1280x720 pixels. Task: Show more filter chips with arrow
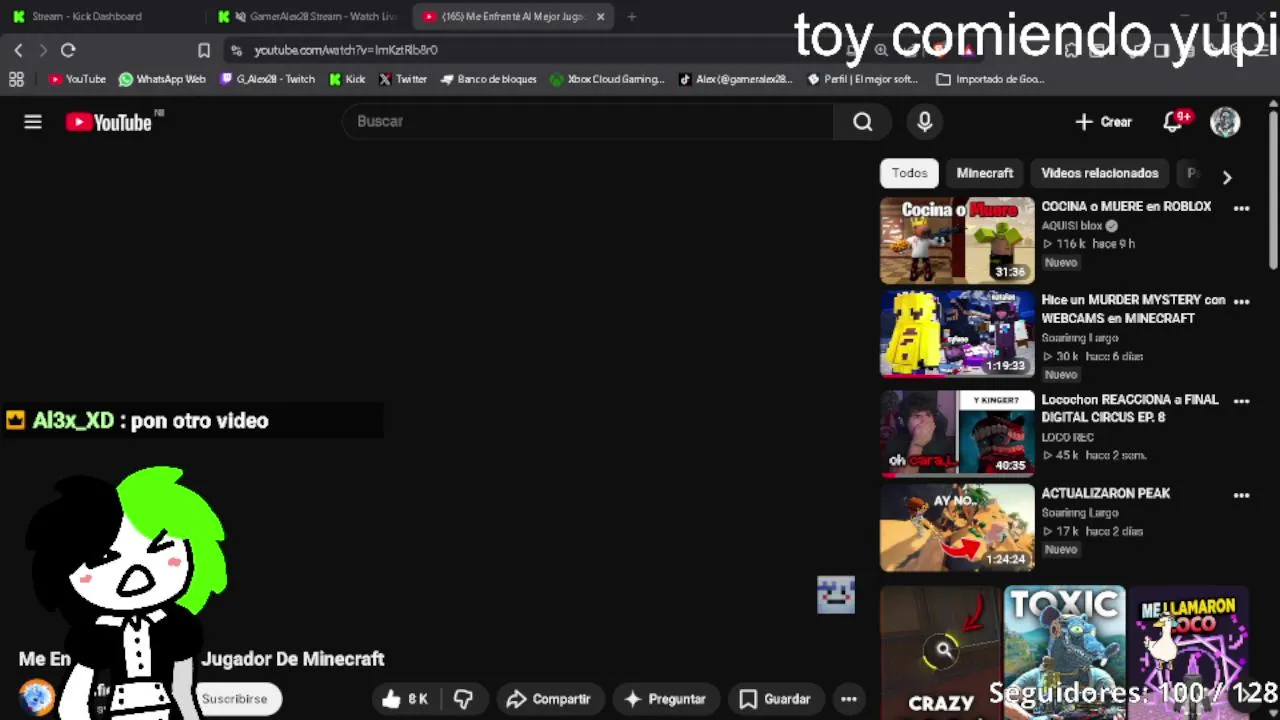click(1227, 177)
